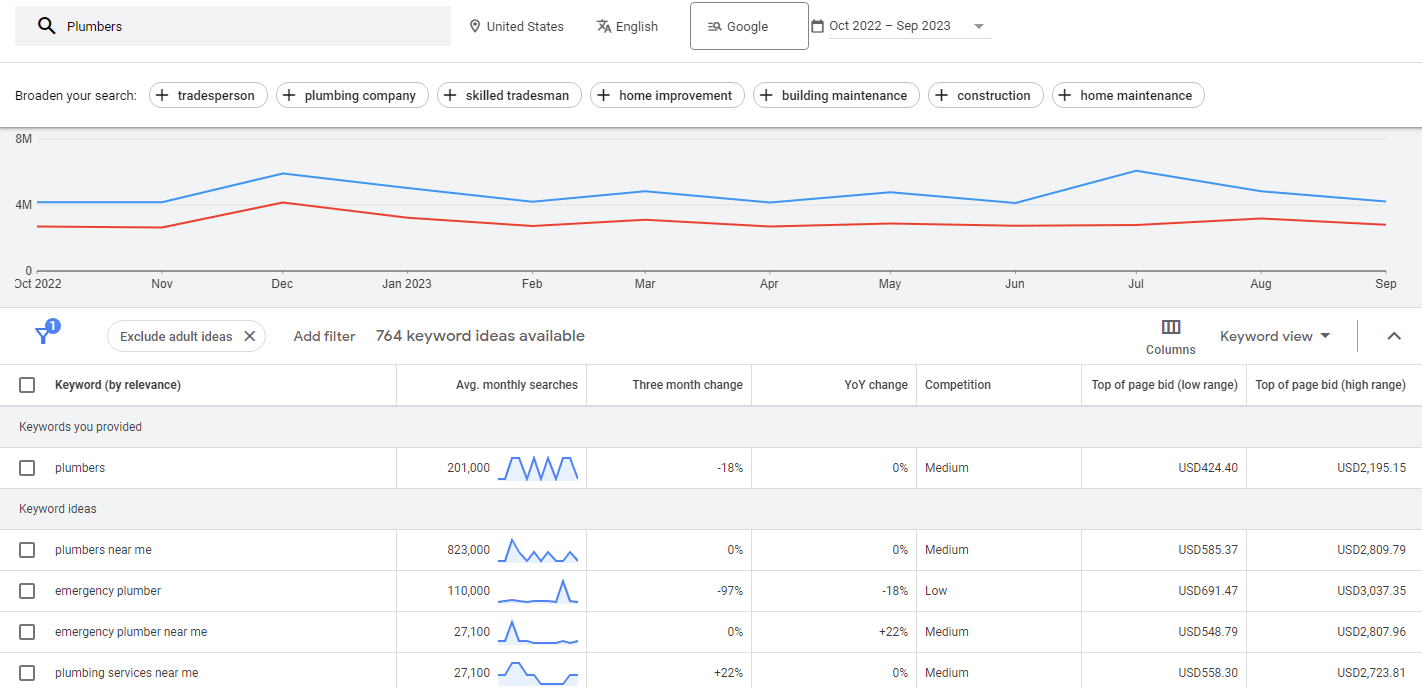
Task: Click the blue chart line Jul peak
Action: click(x=1137, y=171)
